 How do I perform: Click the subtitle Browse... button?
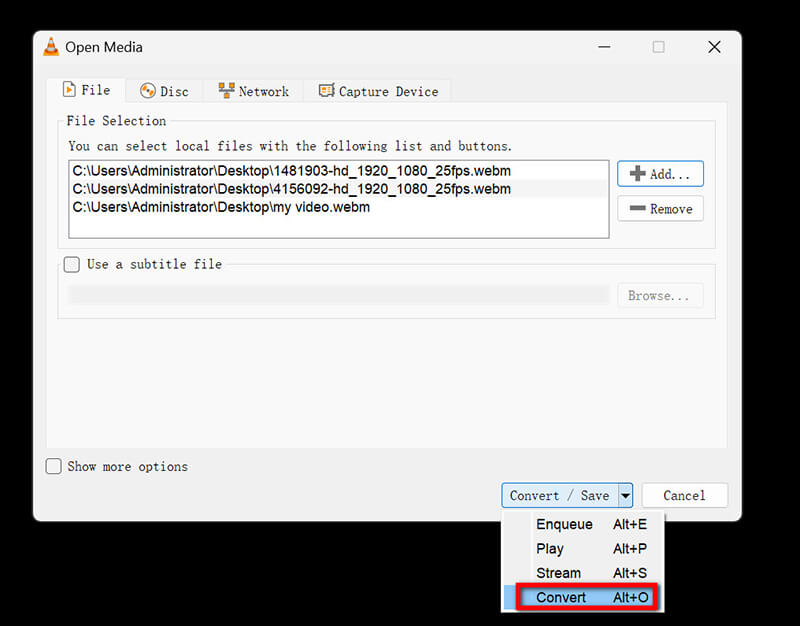pyautogui.click(x=660, y=295)
